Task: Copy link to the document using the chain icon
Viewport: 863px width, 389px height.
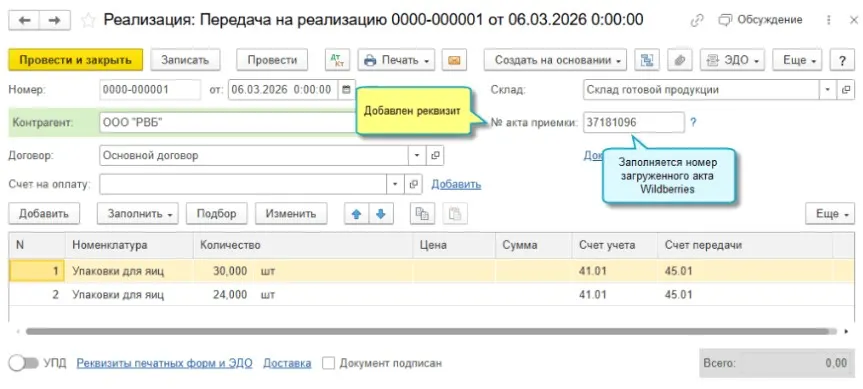Action: coord(697,20)
